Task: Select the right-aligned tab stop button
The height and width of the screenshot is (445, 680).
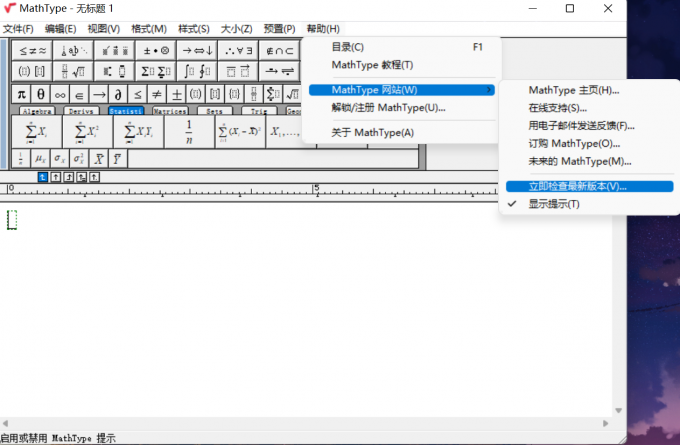Action: tap(69, 177)
